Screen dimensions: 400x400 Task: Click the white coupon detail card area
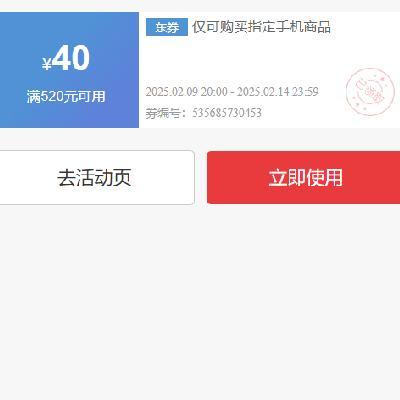269,70
